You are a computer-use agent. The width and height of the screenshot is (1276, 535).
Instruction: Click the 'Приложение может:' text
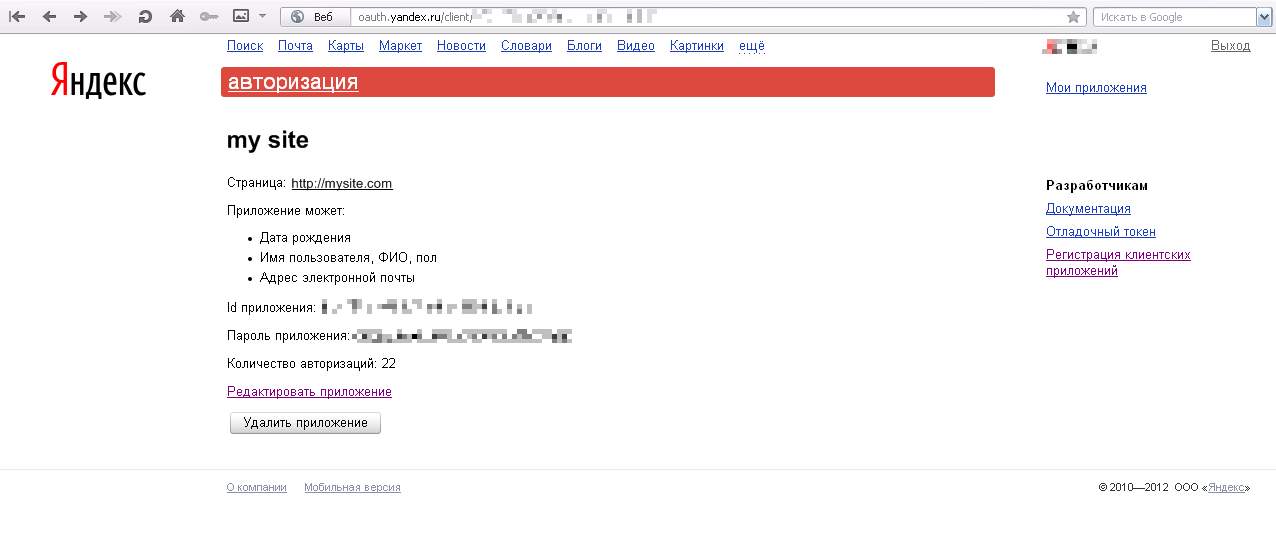coord(286,211)
